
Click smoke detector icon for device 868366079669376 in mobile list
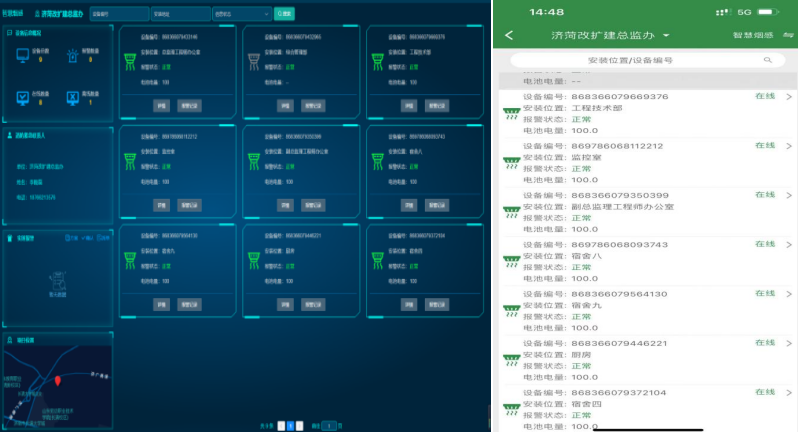point(511,113)
